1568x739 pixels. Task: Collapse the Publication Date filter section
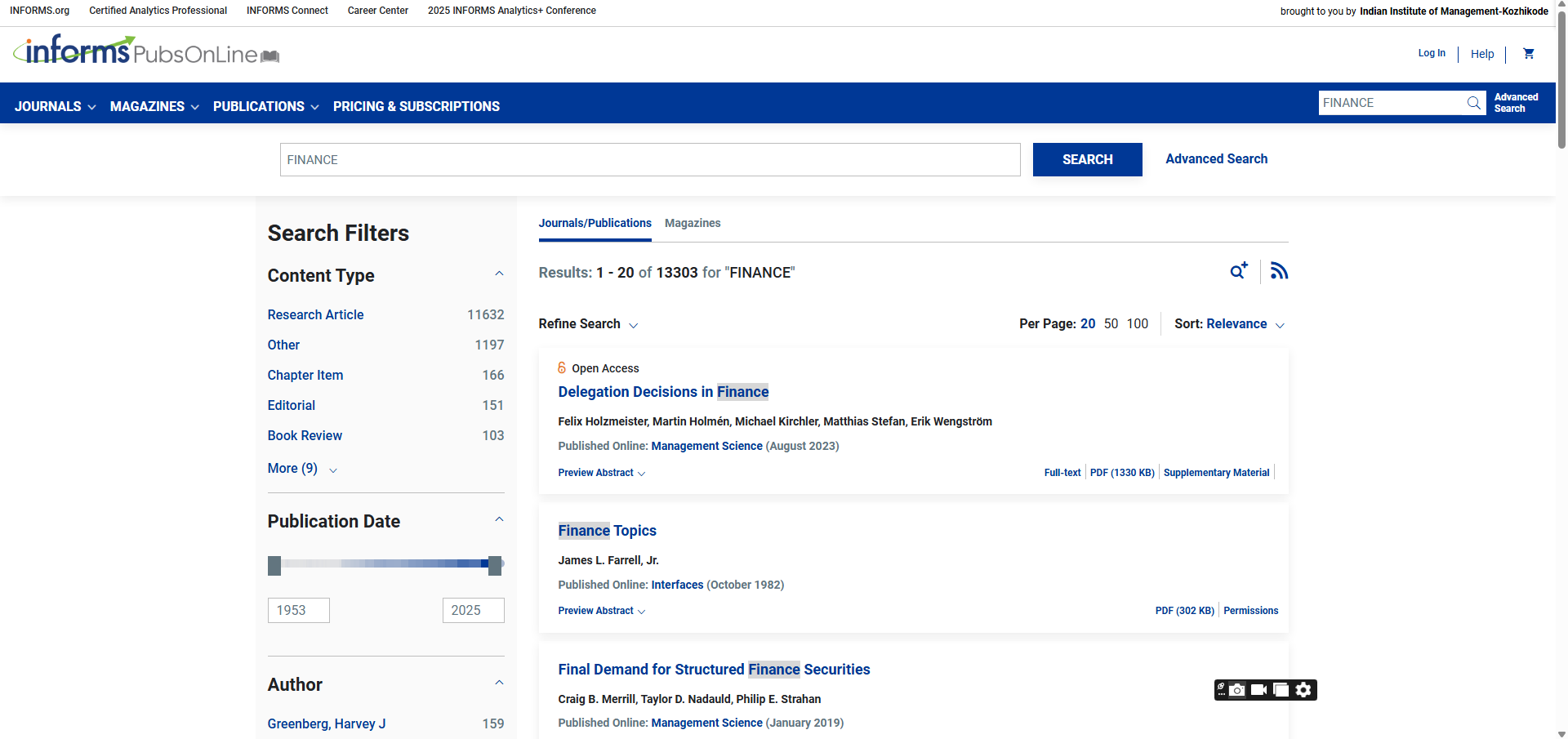pyautogui.click(x=499, y=520)
